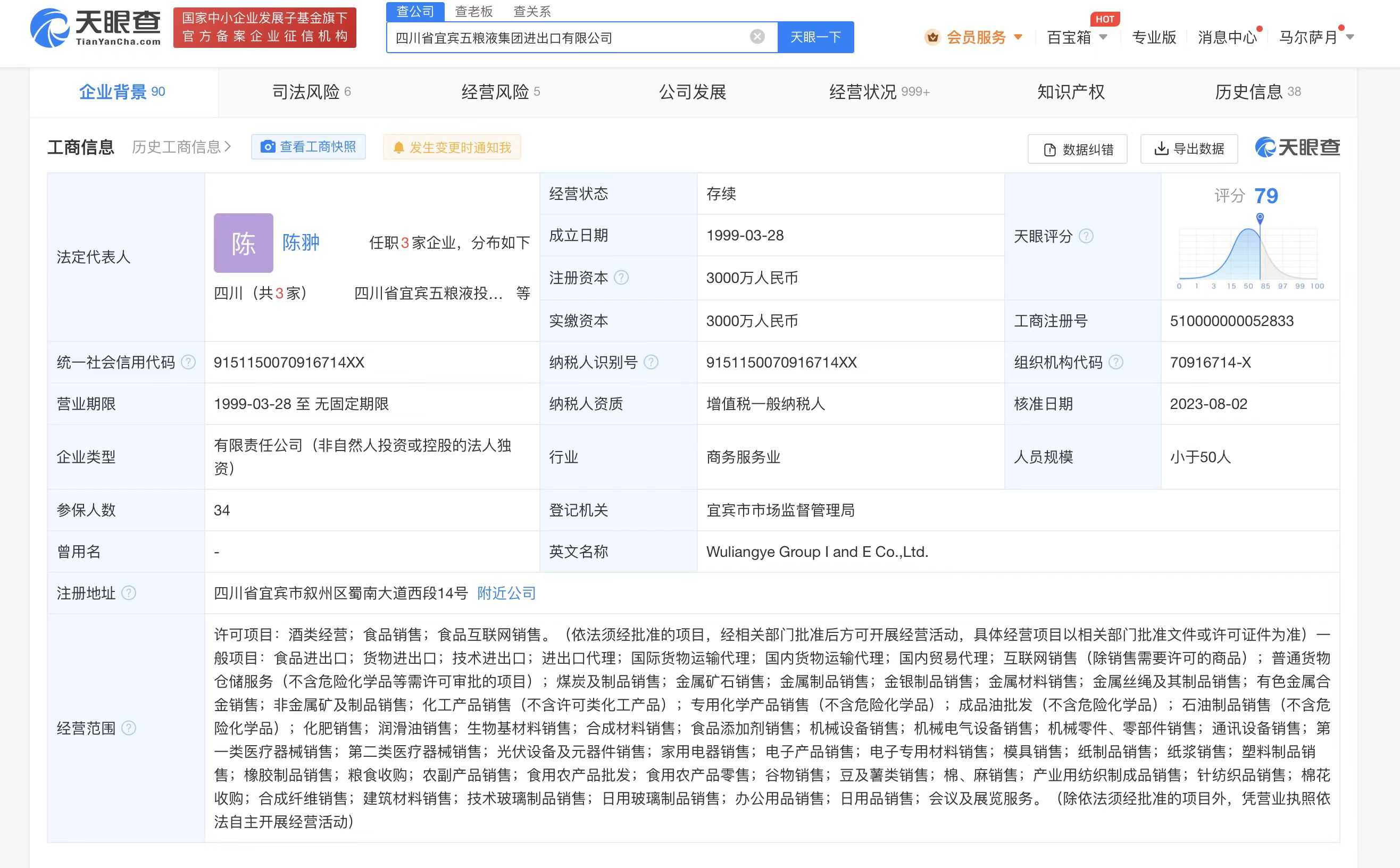Clear the search box with X icon
This screenshot has height=868, width=1400.
(757, 37)
